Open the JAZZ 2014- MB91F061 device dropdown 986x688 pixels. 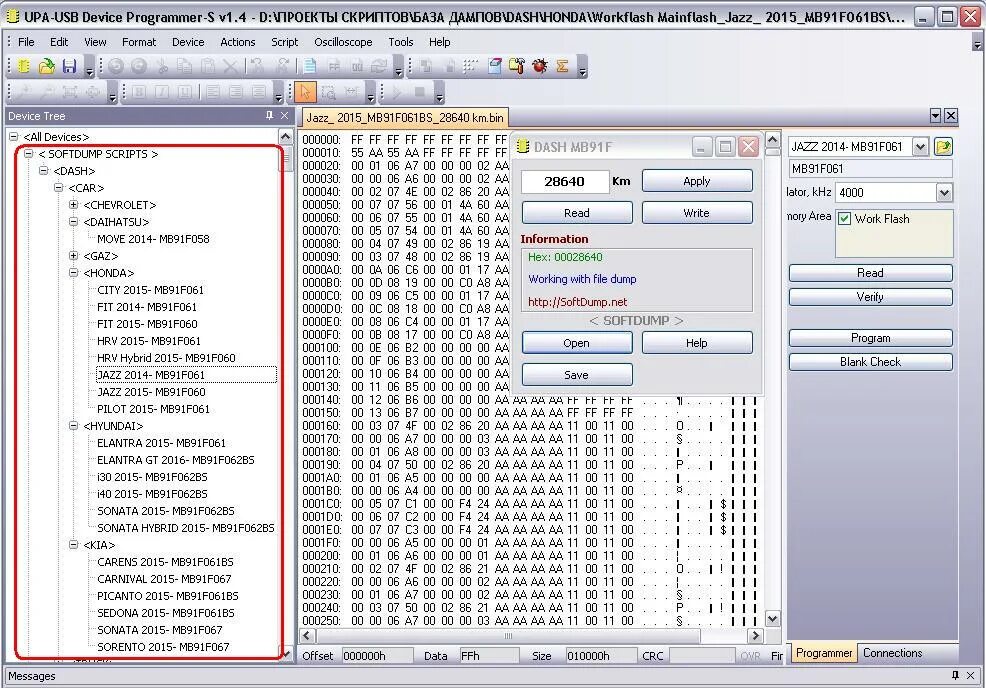pos(921,147)
